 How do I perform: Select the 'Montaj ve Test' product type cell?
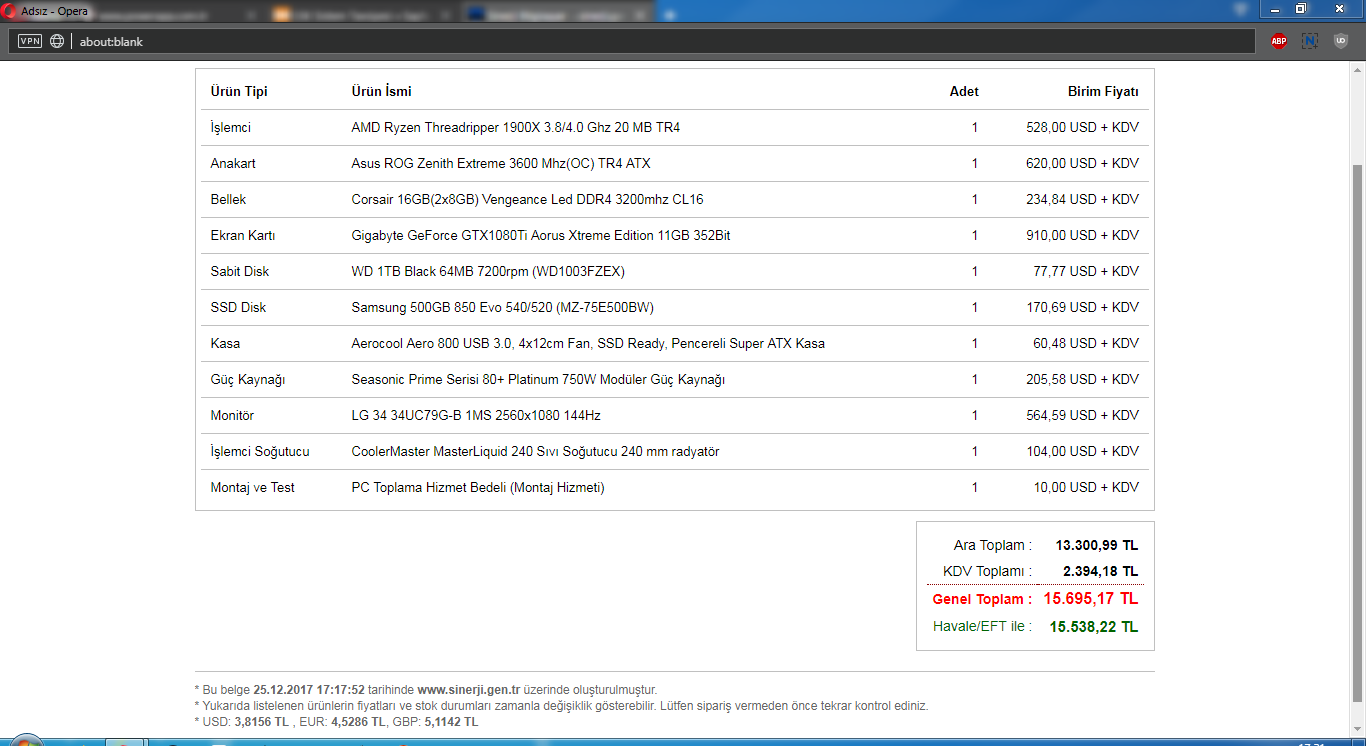[x=252, y=487]
